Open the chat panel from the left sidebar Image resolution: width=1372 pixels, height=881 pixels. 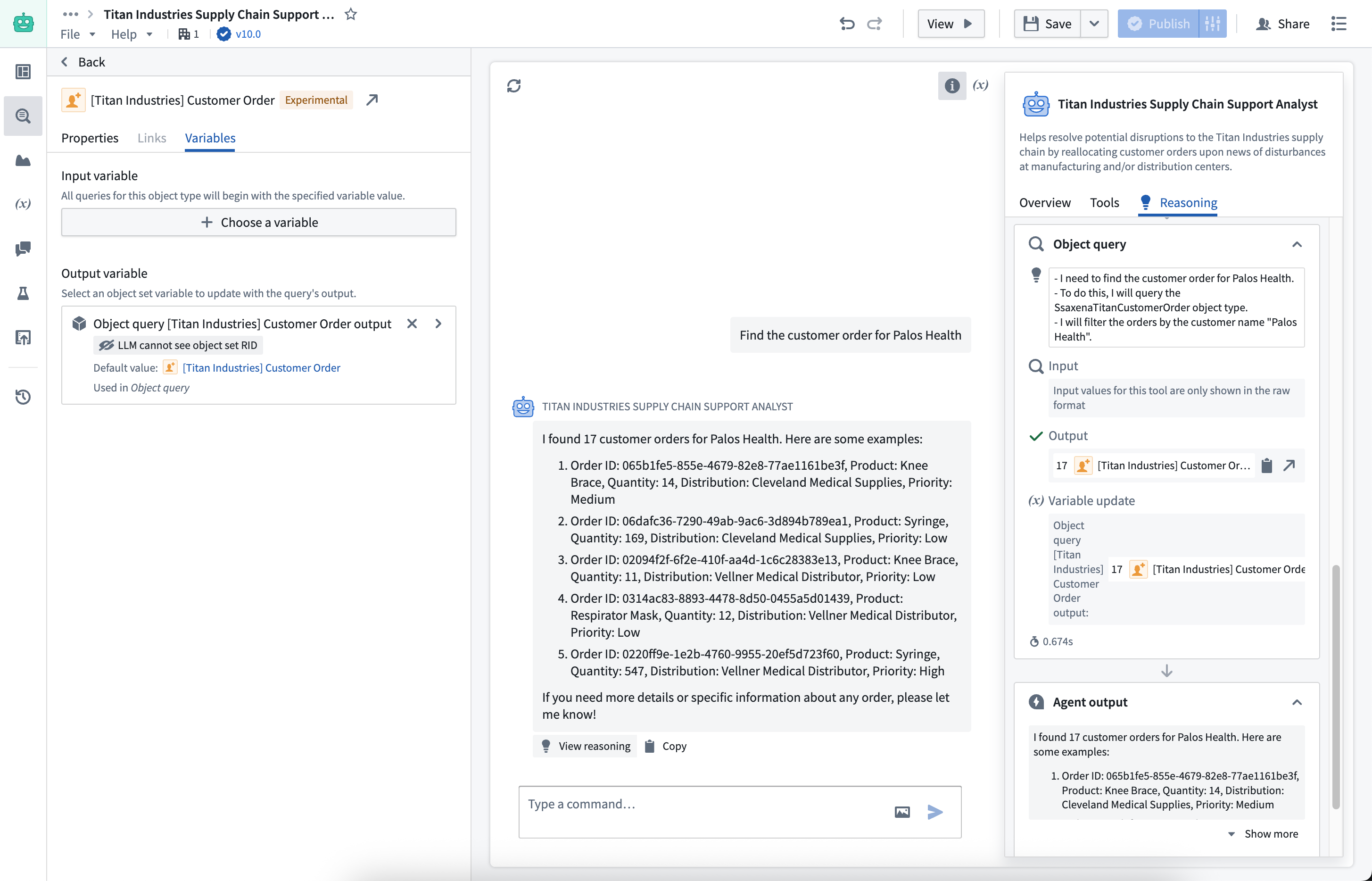click(24, 249)
